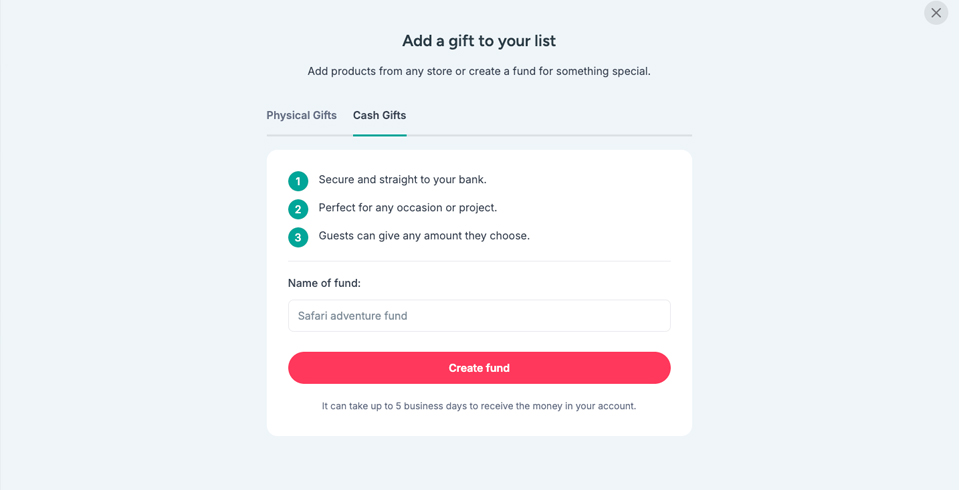This screenshot has height=490, width=960.
Task: Click "Secure and straight to your bank" text
Action: tap(402, 180)
